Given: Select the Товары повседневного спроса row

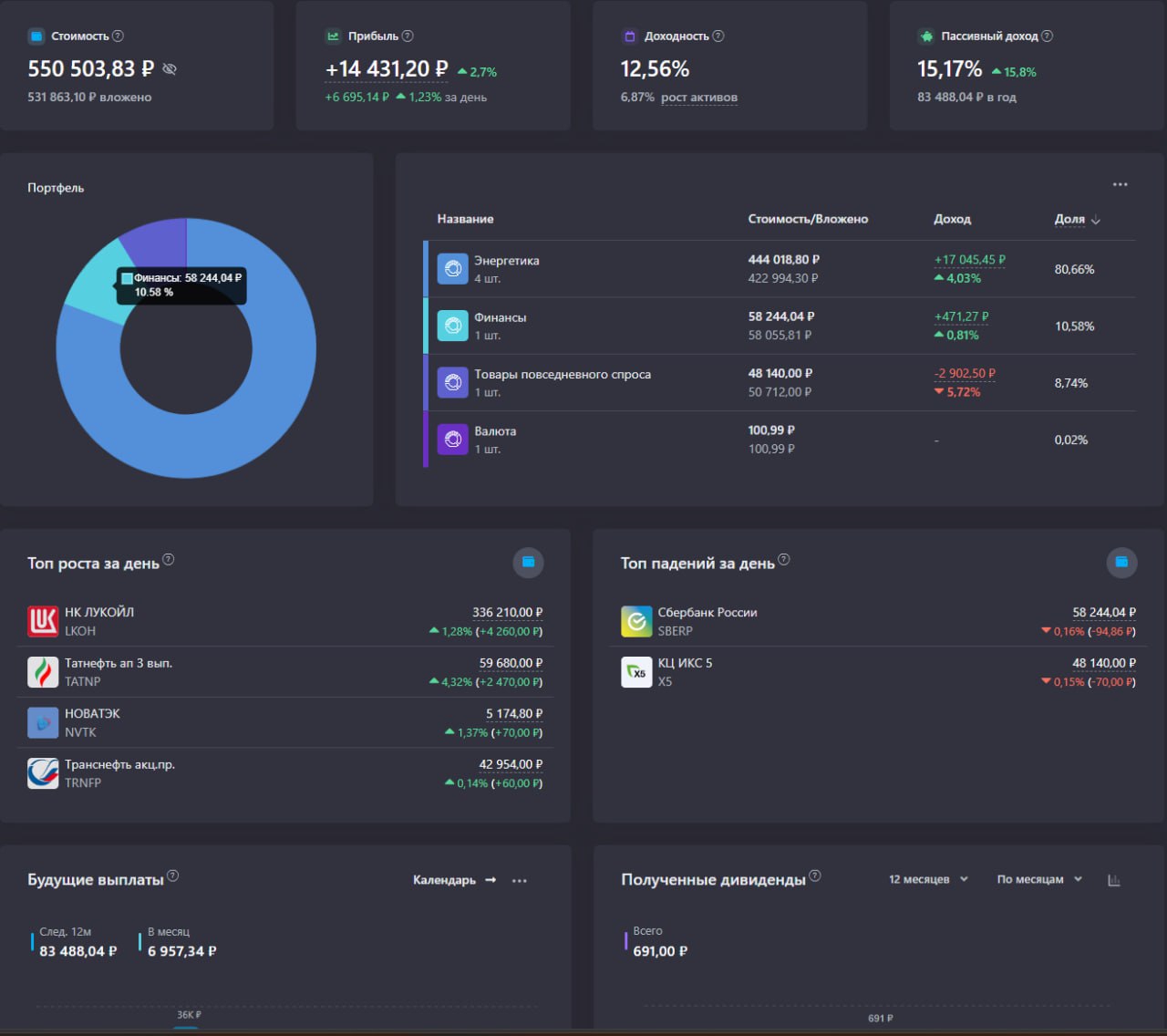Looking at the screenshot, I should point(780,383).
